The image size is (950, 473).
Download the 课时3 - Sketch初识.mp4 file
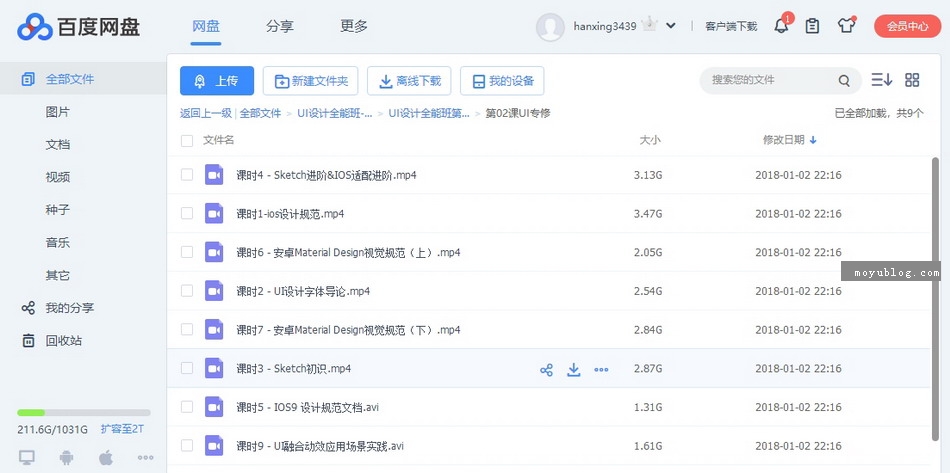click(574, 369)
